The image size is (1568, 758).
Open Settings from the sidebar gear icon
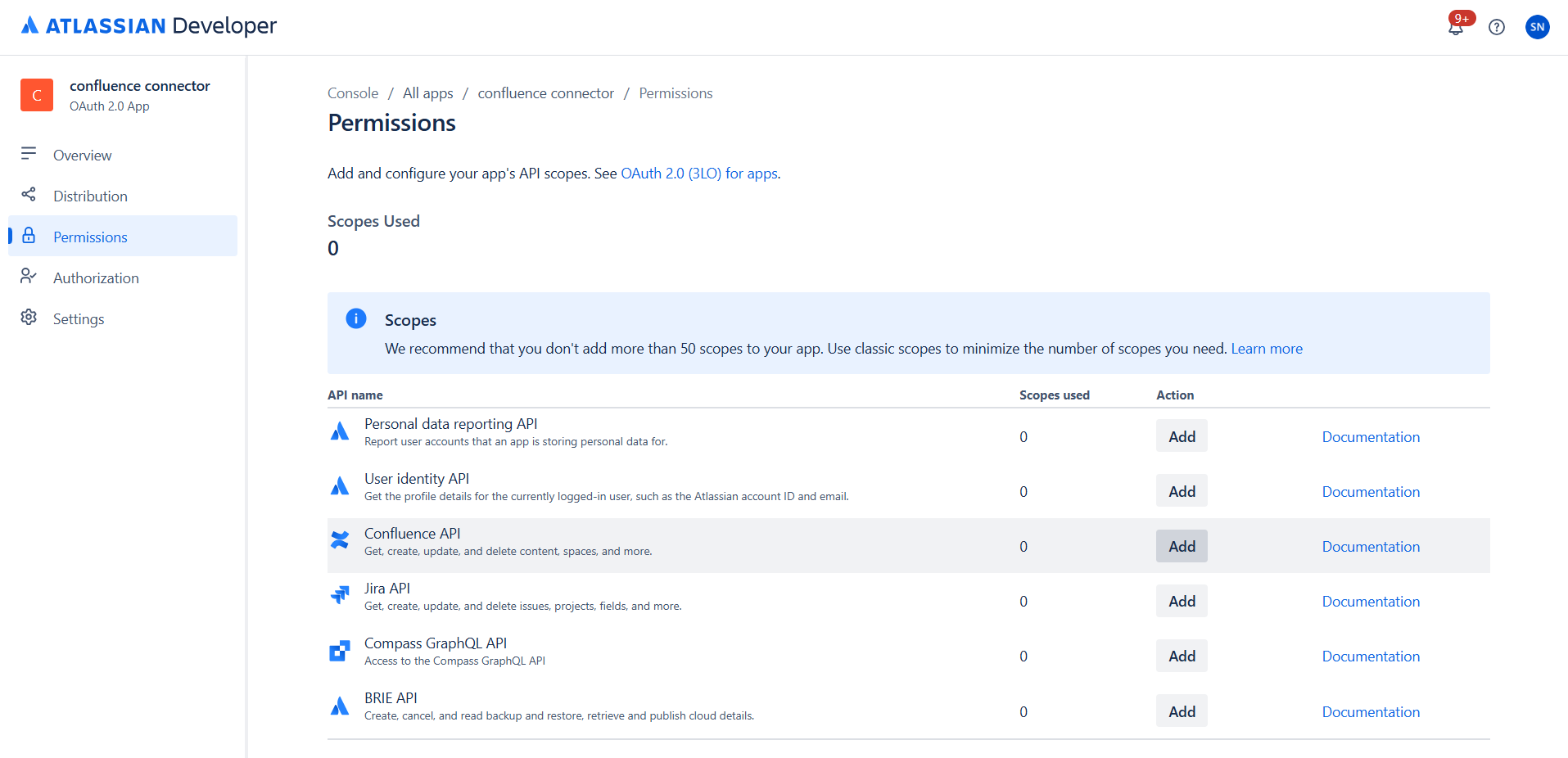pos(29,318)
